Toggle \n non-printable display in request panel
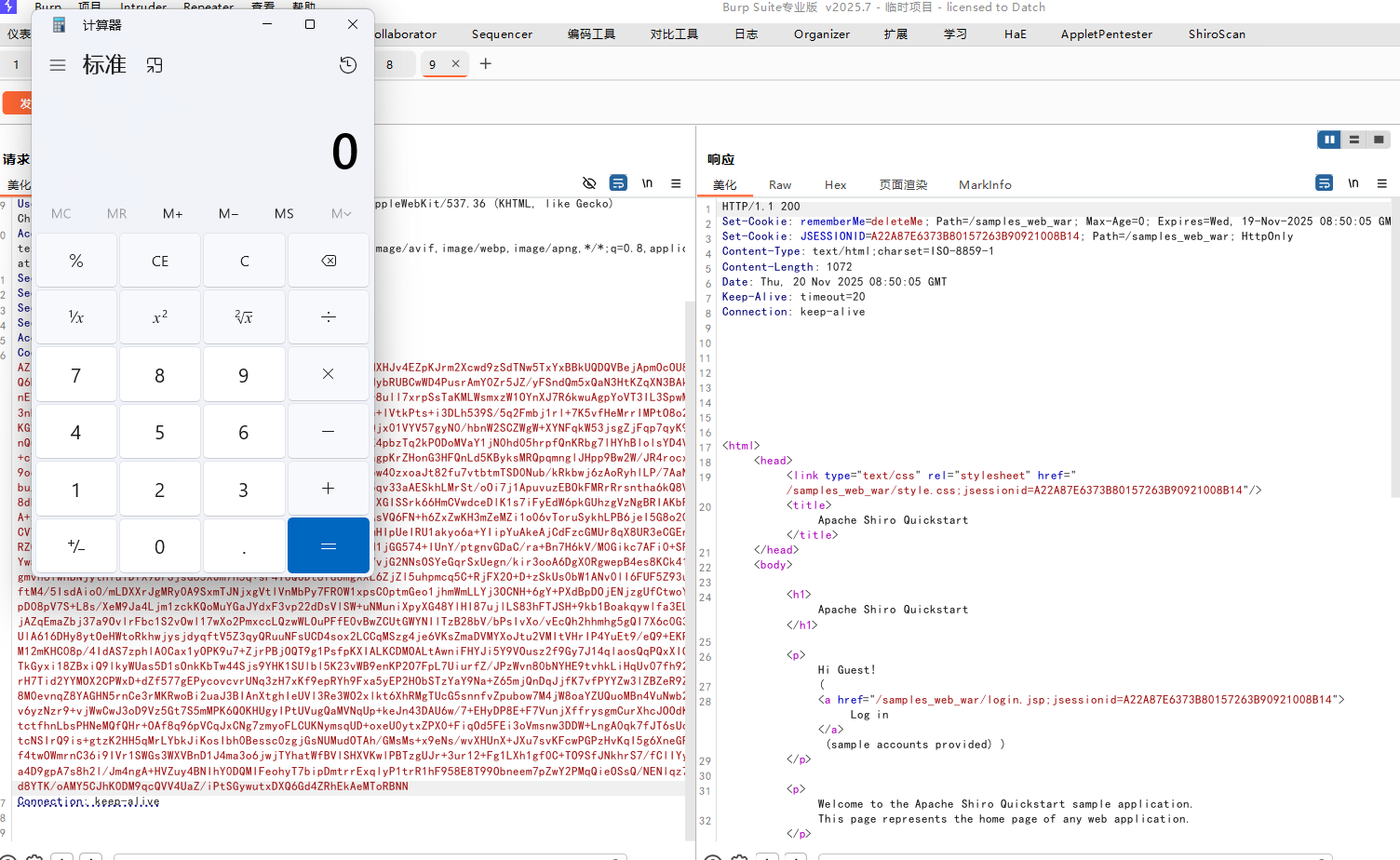 (647, 183)
